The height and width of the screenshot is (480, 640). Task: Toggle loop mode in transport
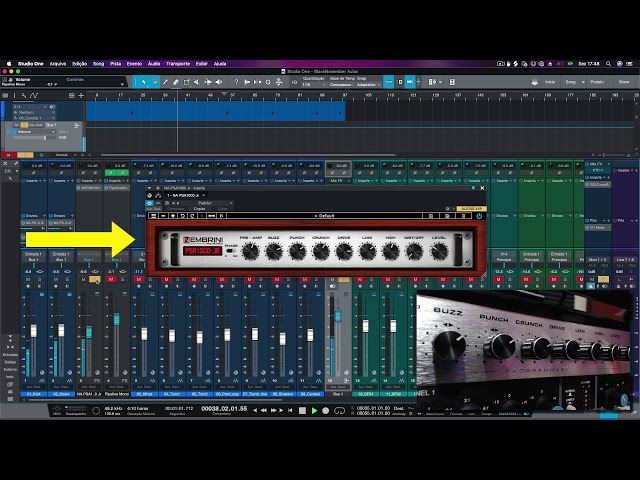coord(340,411)
